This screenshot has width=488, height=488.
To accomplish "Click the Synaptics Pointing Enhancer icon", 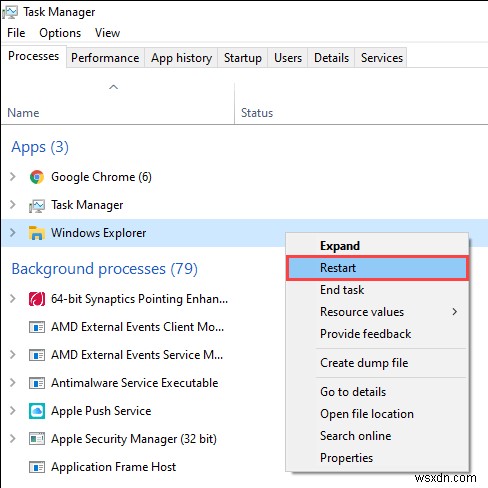I will 37,299.
